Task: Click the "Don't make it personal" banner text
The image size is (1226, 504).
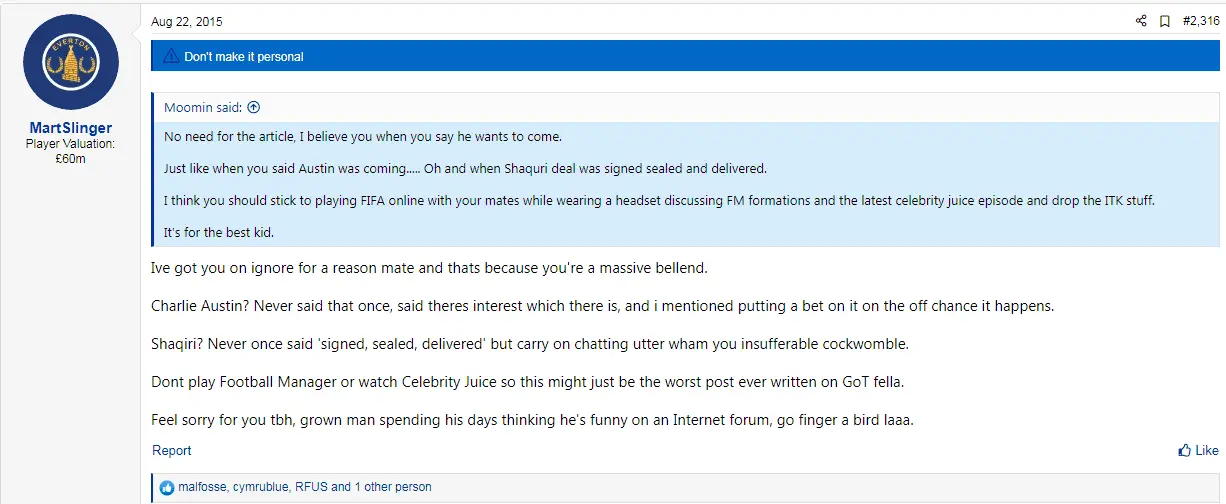Action: [x=243, y=56]
